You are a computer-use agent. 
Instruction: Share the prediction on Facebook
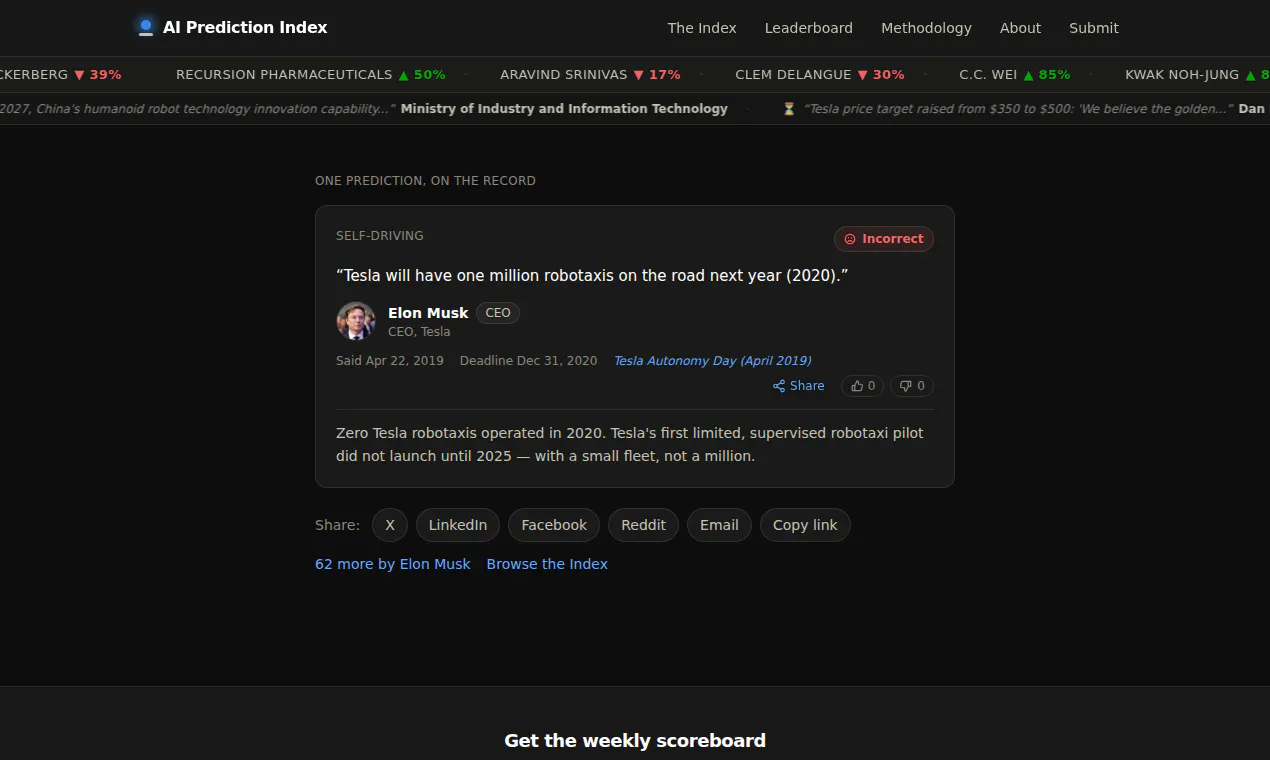[x=554, y=525]
